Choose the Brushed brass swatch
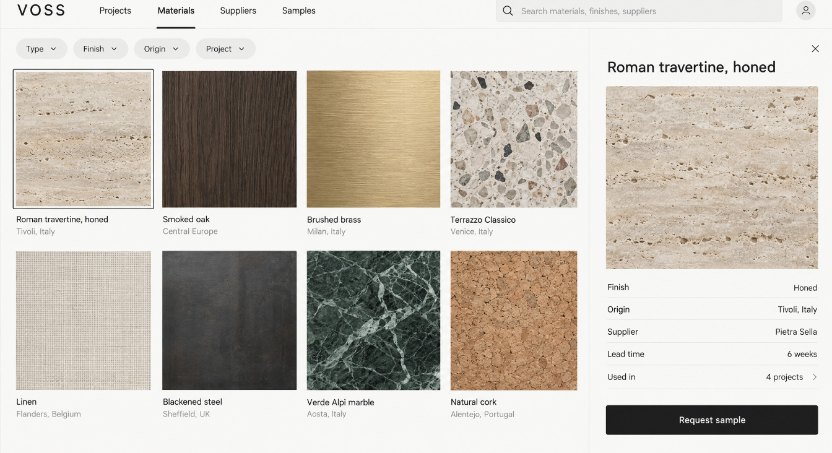This screenshot has width=832, height=453. [373, 139]
